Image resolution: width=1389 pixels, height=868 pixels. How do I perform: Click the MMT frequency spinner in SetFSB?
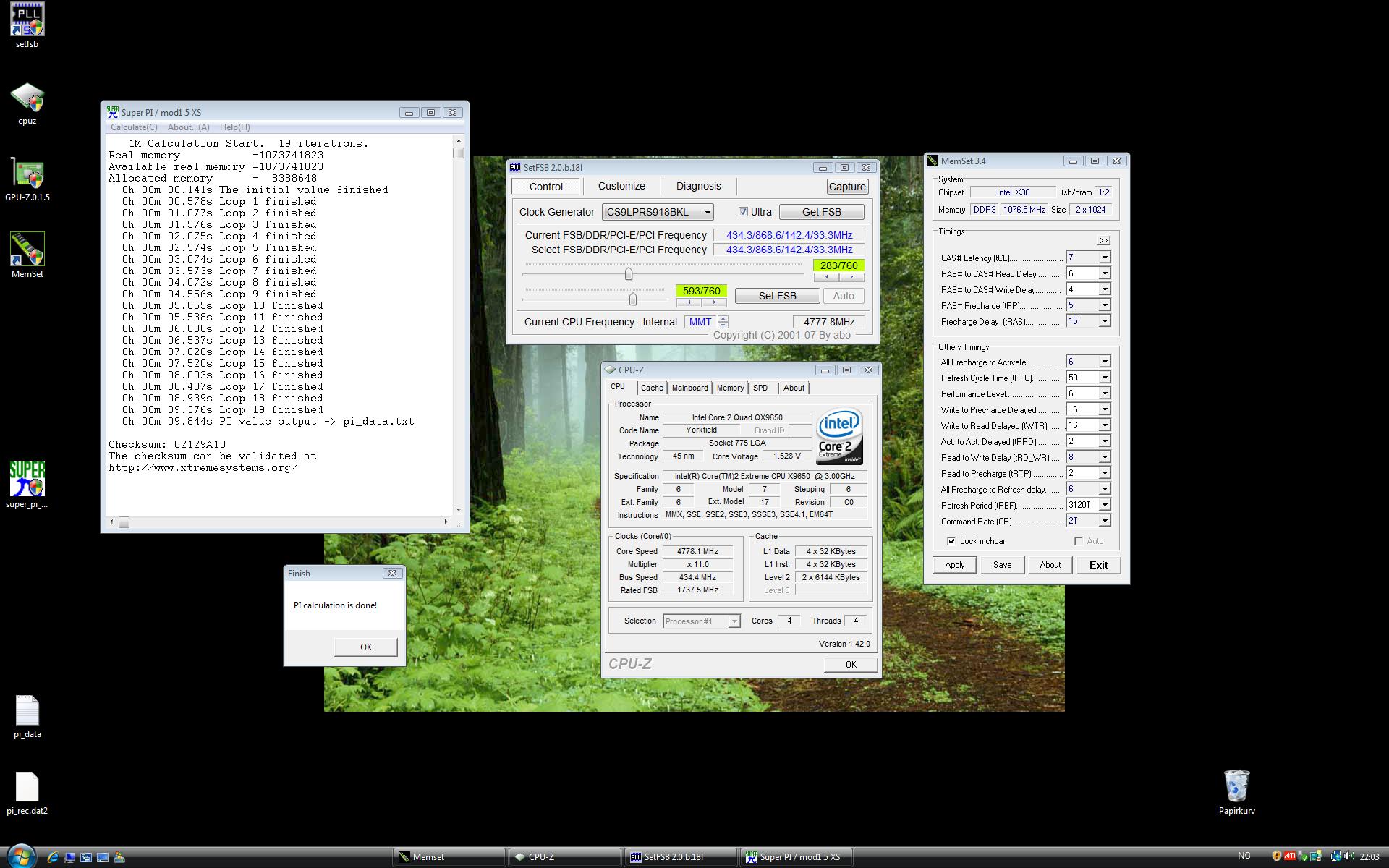[723, 322]
